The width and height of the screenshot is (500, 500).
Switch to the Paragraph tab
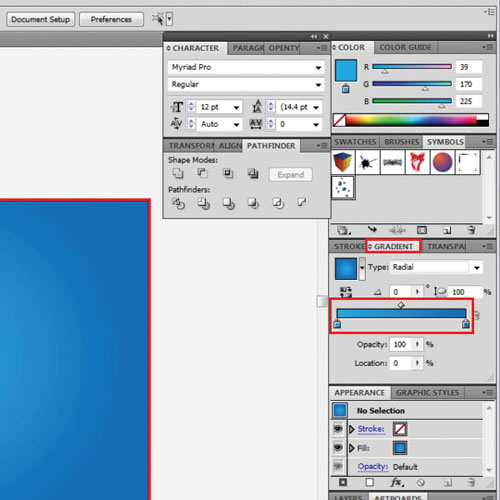[248, 48]
